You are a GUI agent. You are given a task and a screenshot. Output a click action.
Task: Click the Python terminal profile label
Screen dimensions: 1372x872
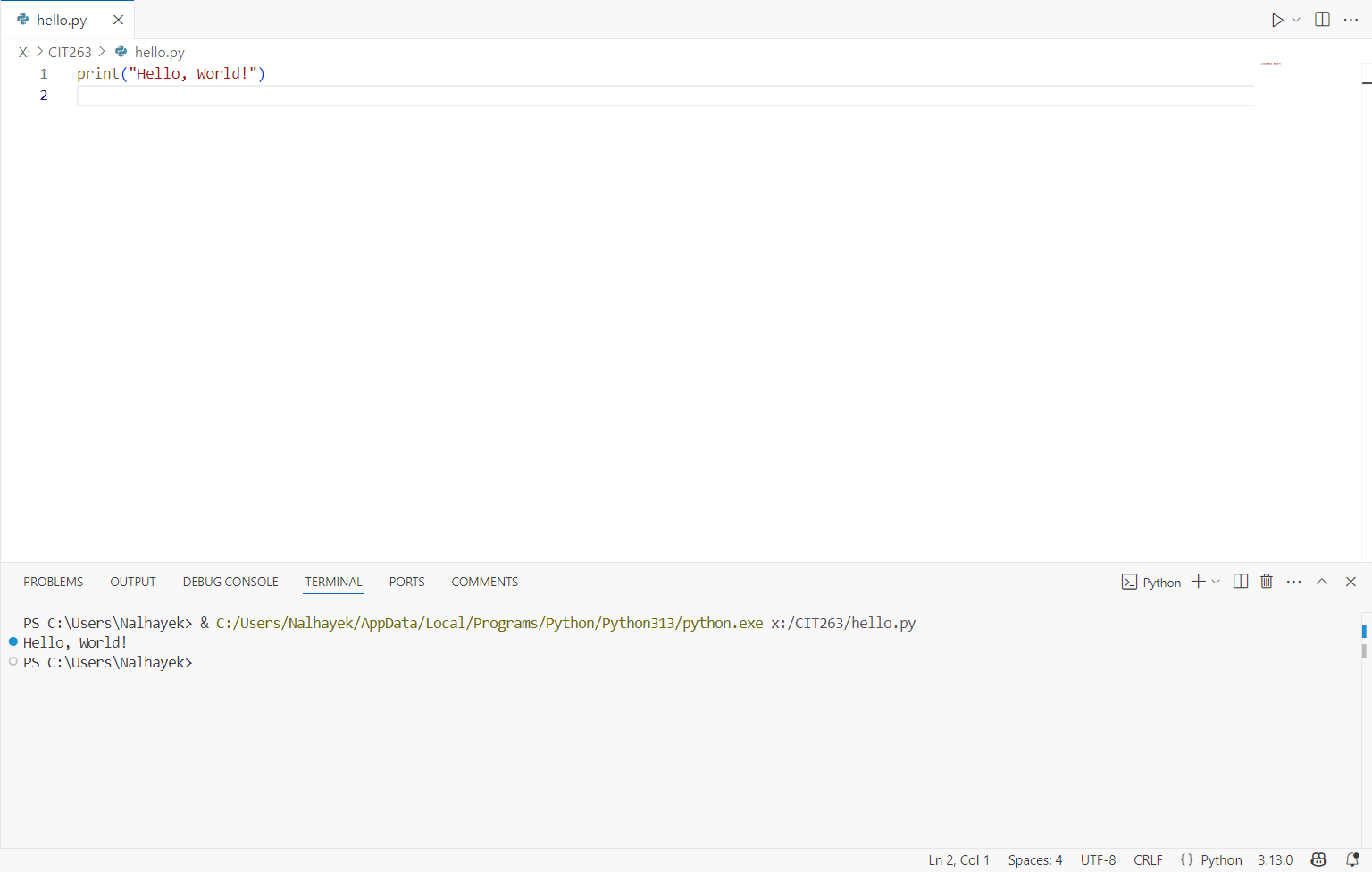coord(1162,583)
